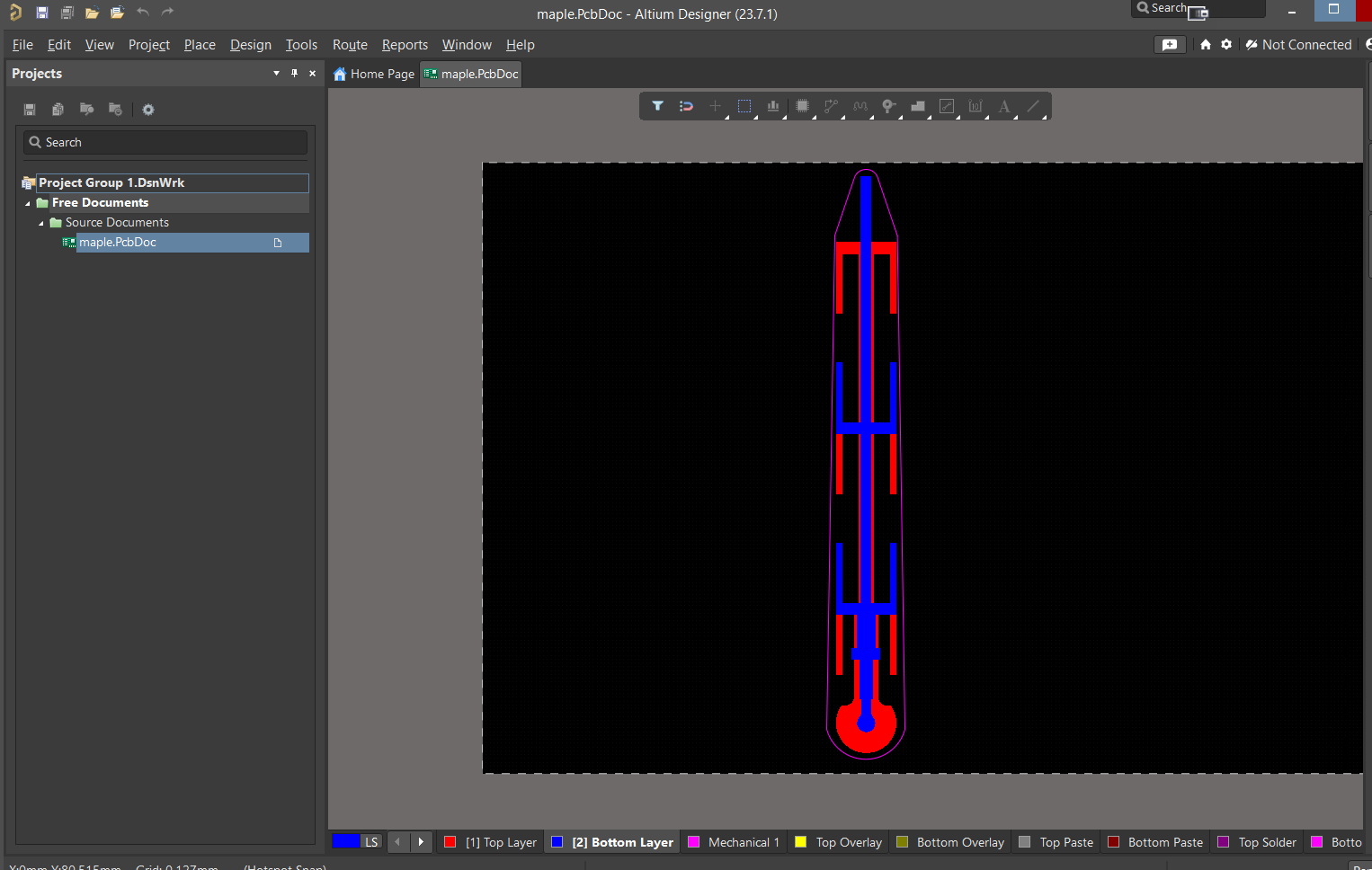Viewport: 1372px width, 870px height.
Task: Switch to the Home Page tab
Action: point(374,74)
